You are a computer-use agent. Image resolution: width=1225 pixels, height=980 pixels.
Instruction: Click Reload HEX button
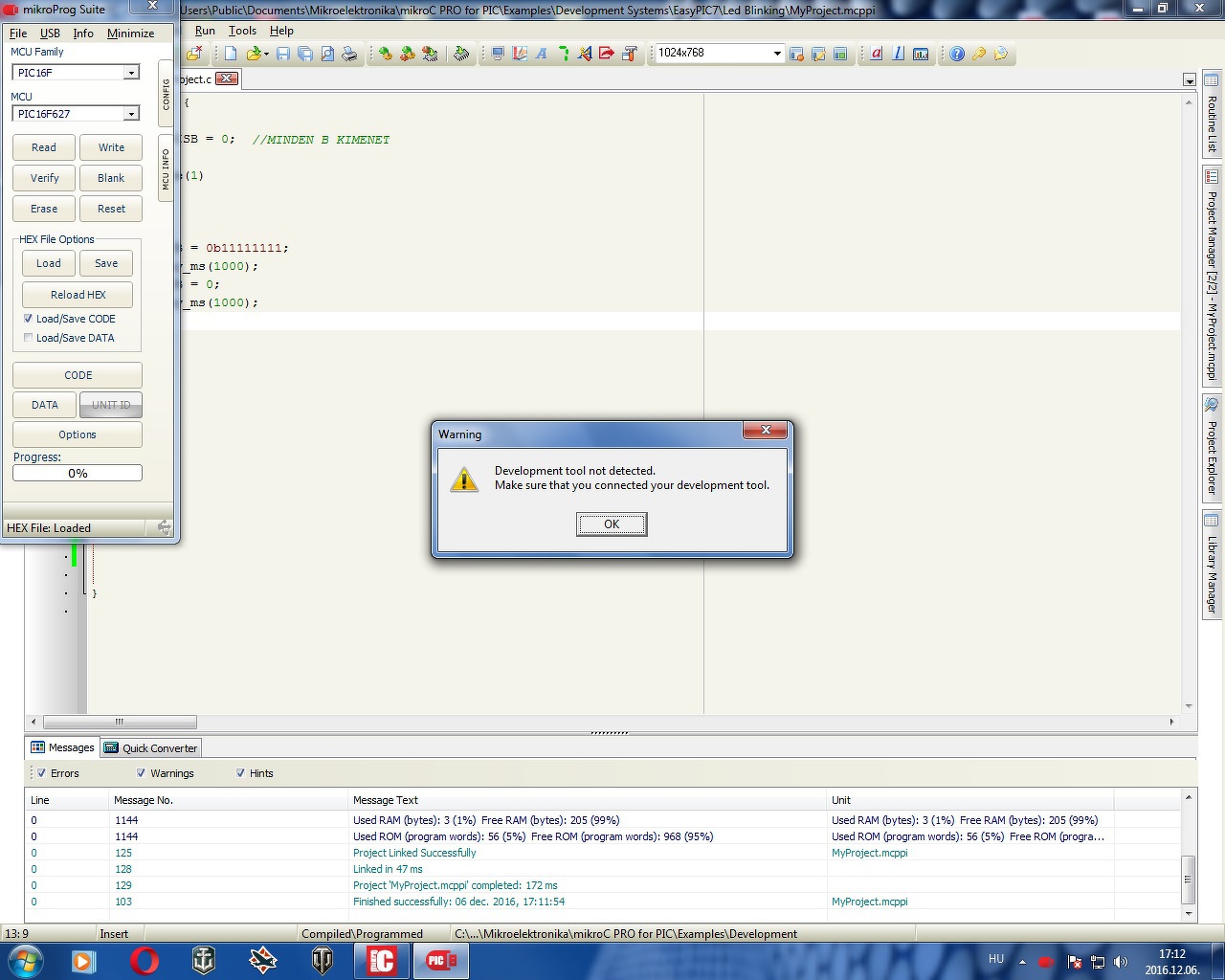78,295
